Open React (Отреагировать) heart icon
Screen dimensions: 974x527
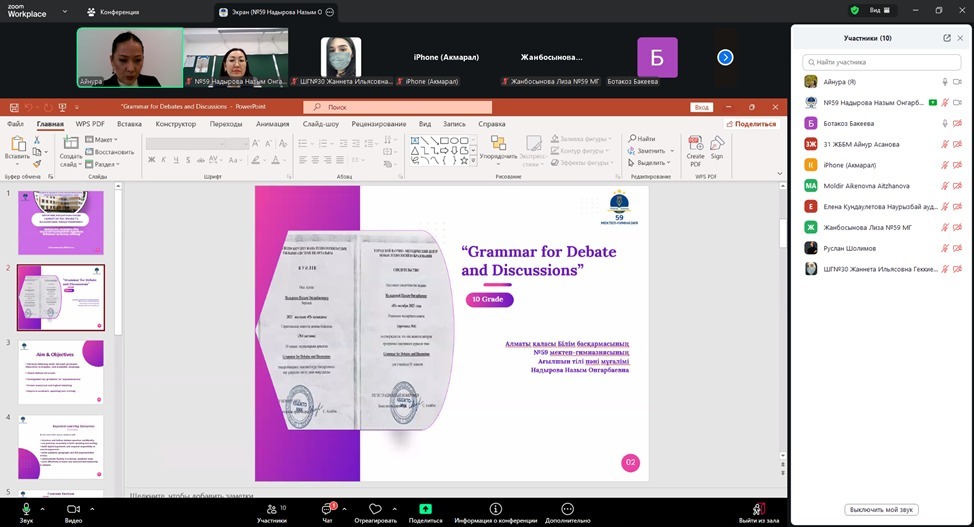(x=375, y=510)
